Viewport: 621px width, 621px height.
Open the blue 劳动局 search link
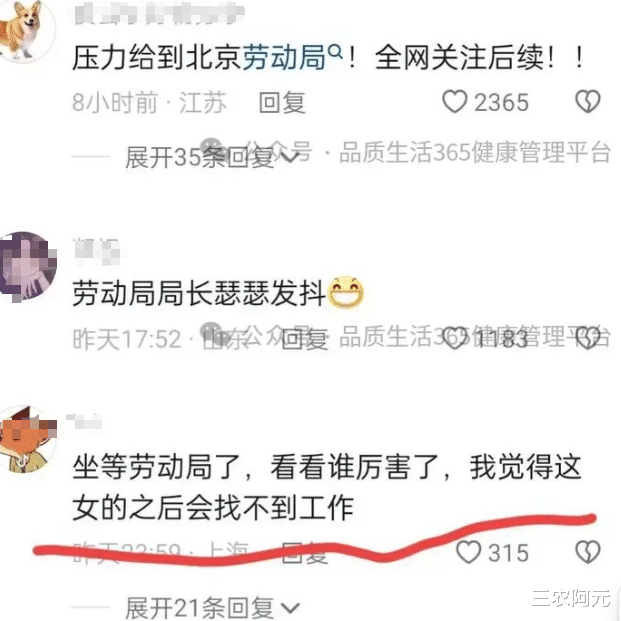click(284, 57)
